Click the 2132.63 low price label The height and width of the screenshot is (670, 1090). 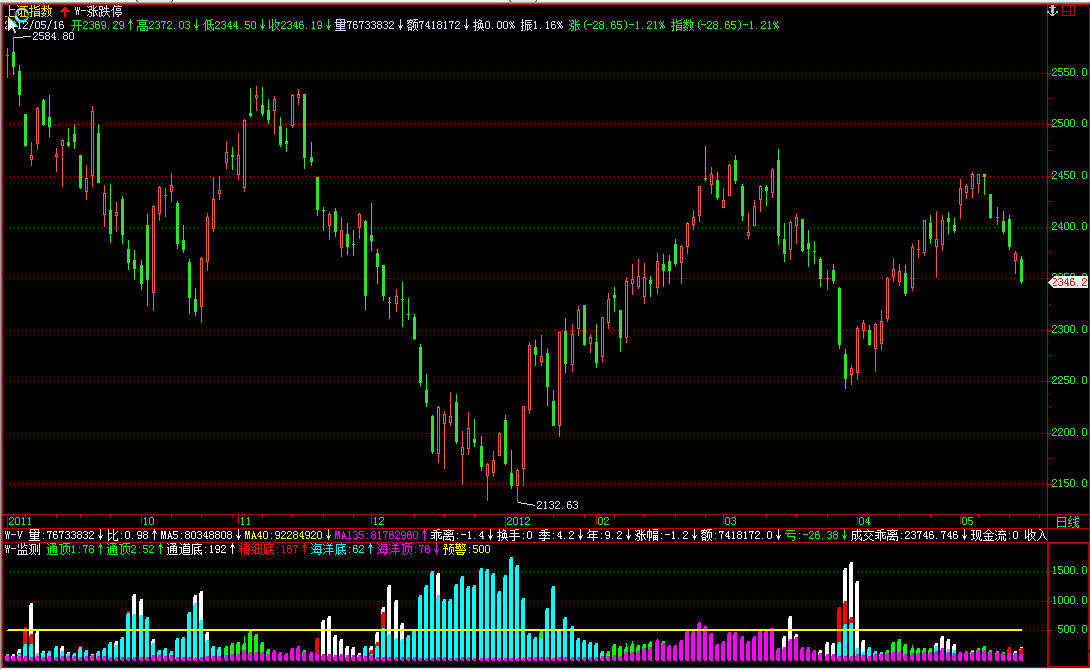point(557,505)
